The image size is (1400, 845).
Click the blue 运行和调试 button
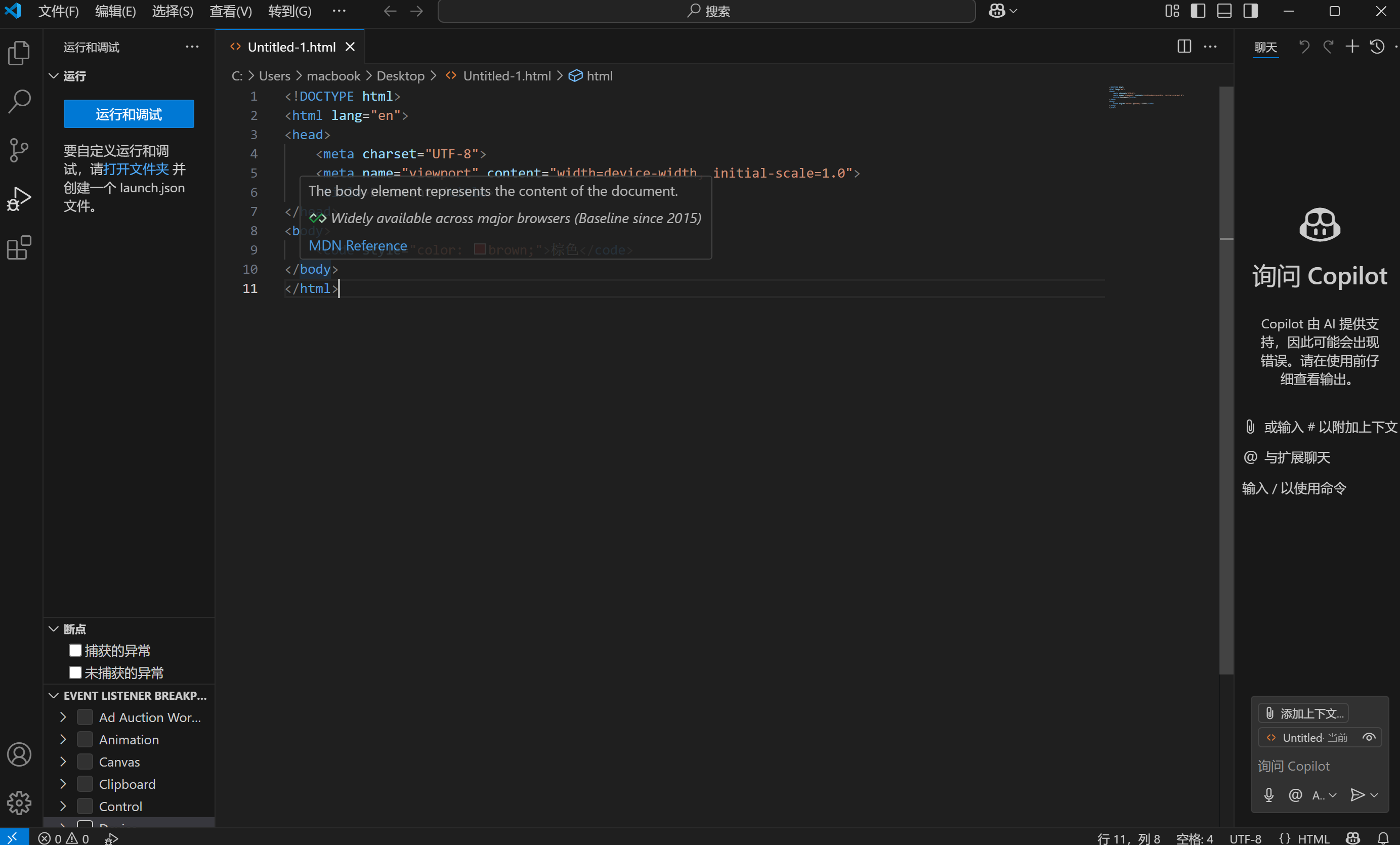point(129,114)
